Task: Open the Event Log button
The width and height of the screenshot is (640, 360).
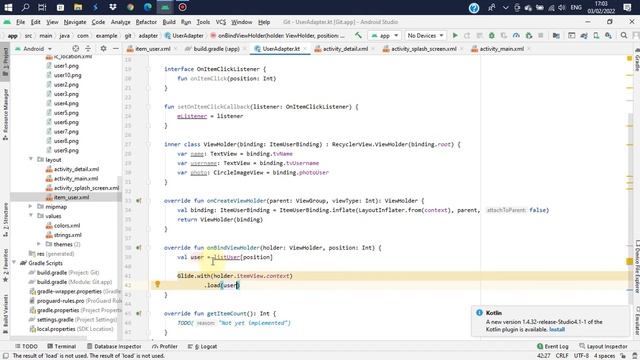Action: click(x=553, y=347)
